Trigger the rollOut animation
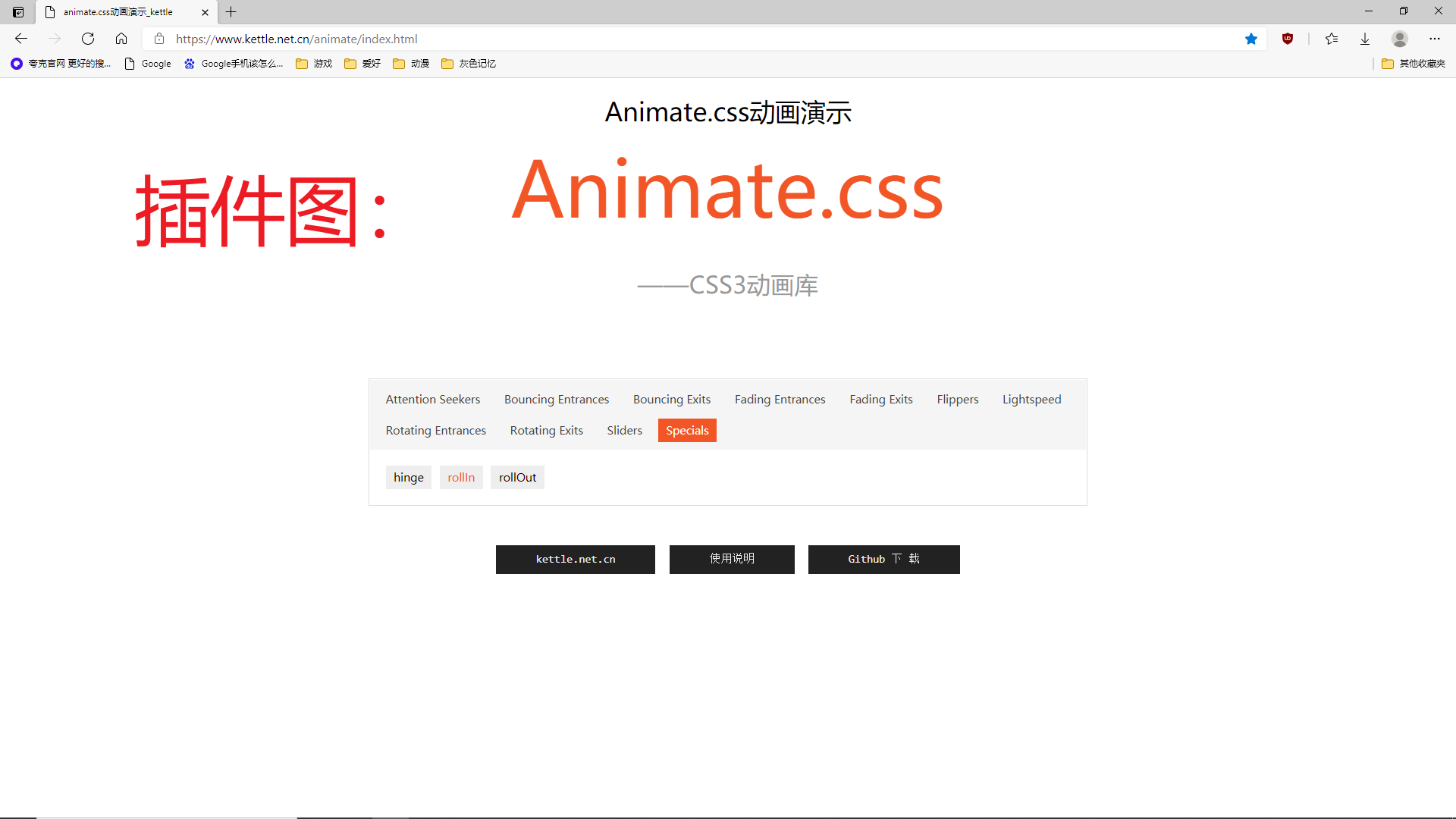1456x819 pixels. (517, 478)
